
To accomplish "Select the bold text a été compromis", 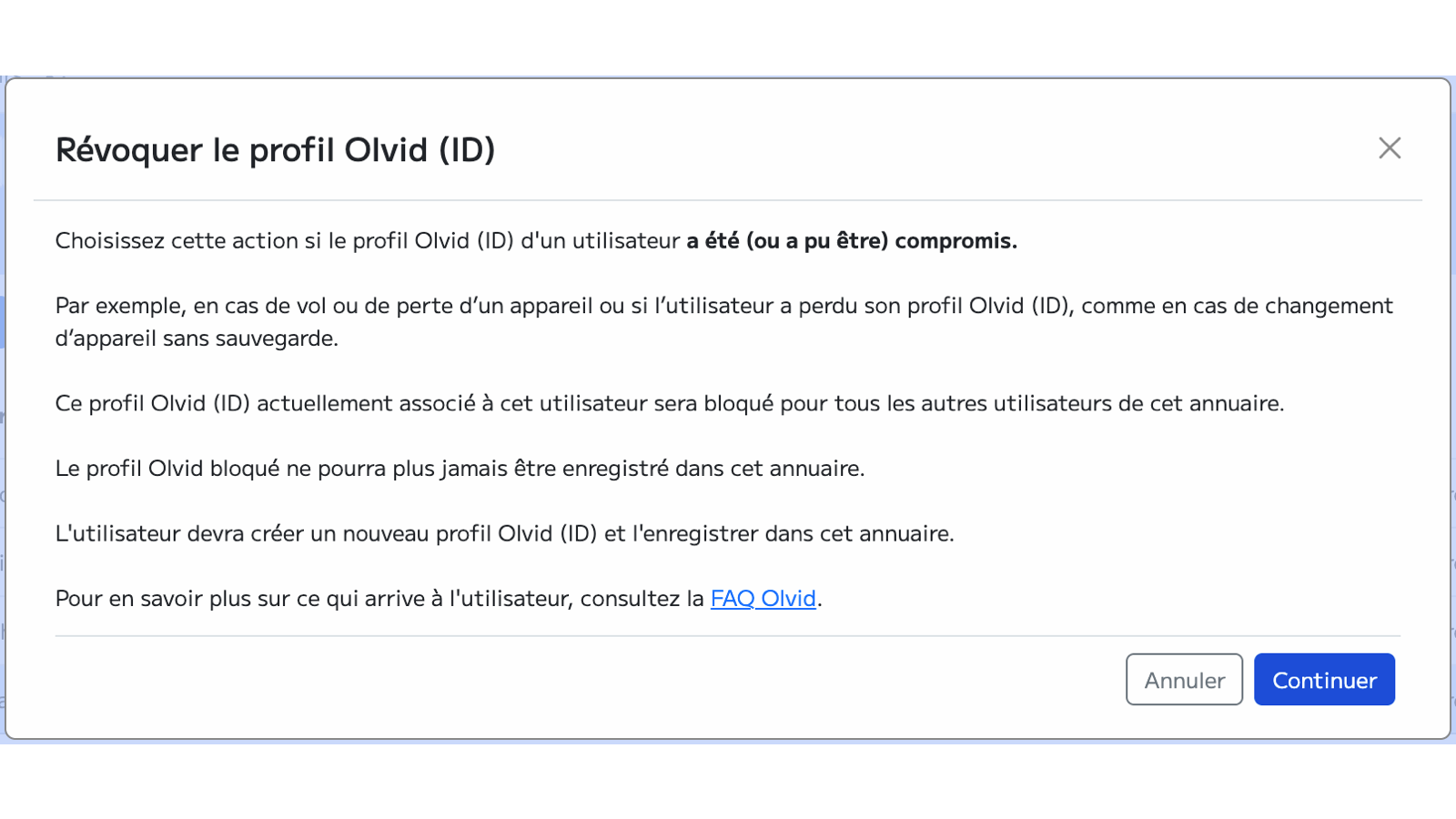I will tap(851, 241).
